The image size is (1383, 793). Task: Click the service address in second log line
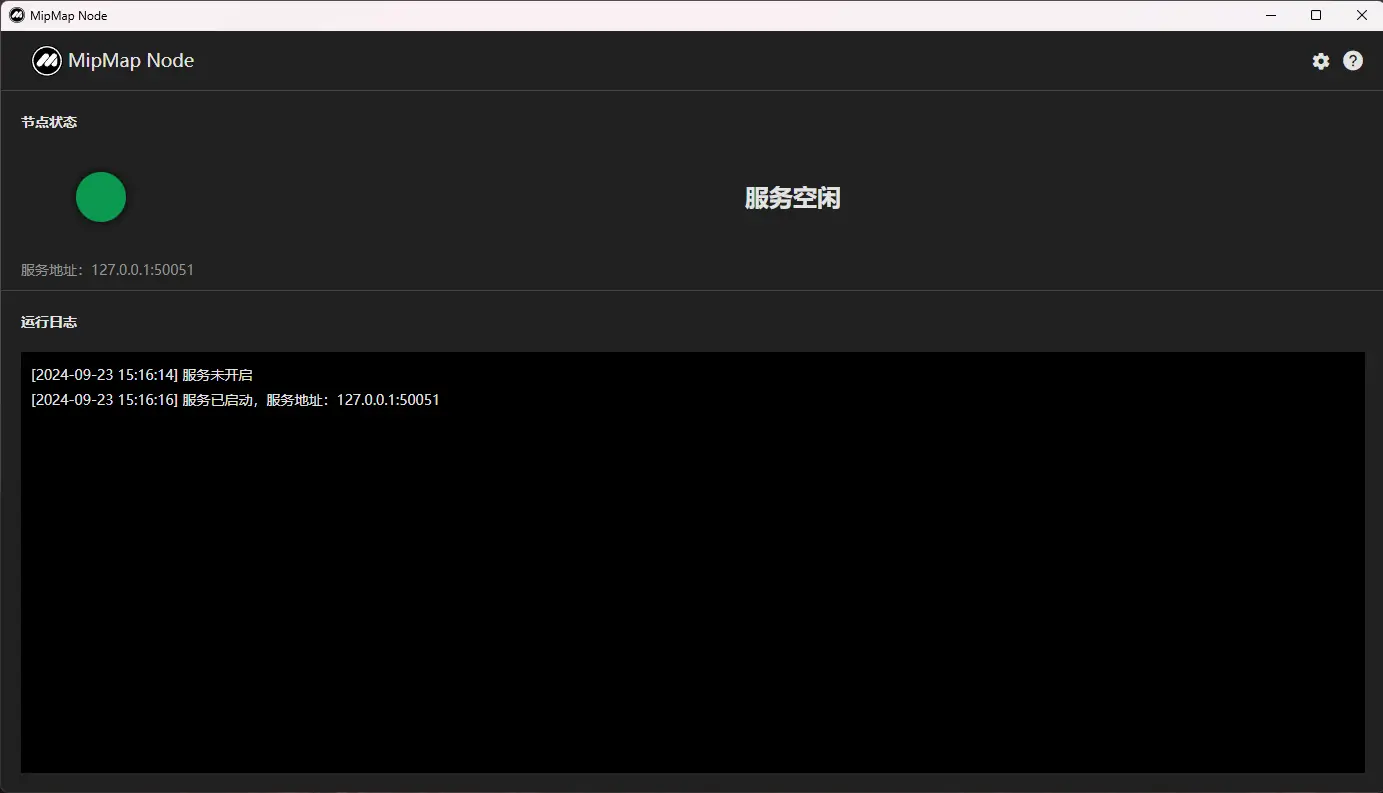click(x=388, y=400)
